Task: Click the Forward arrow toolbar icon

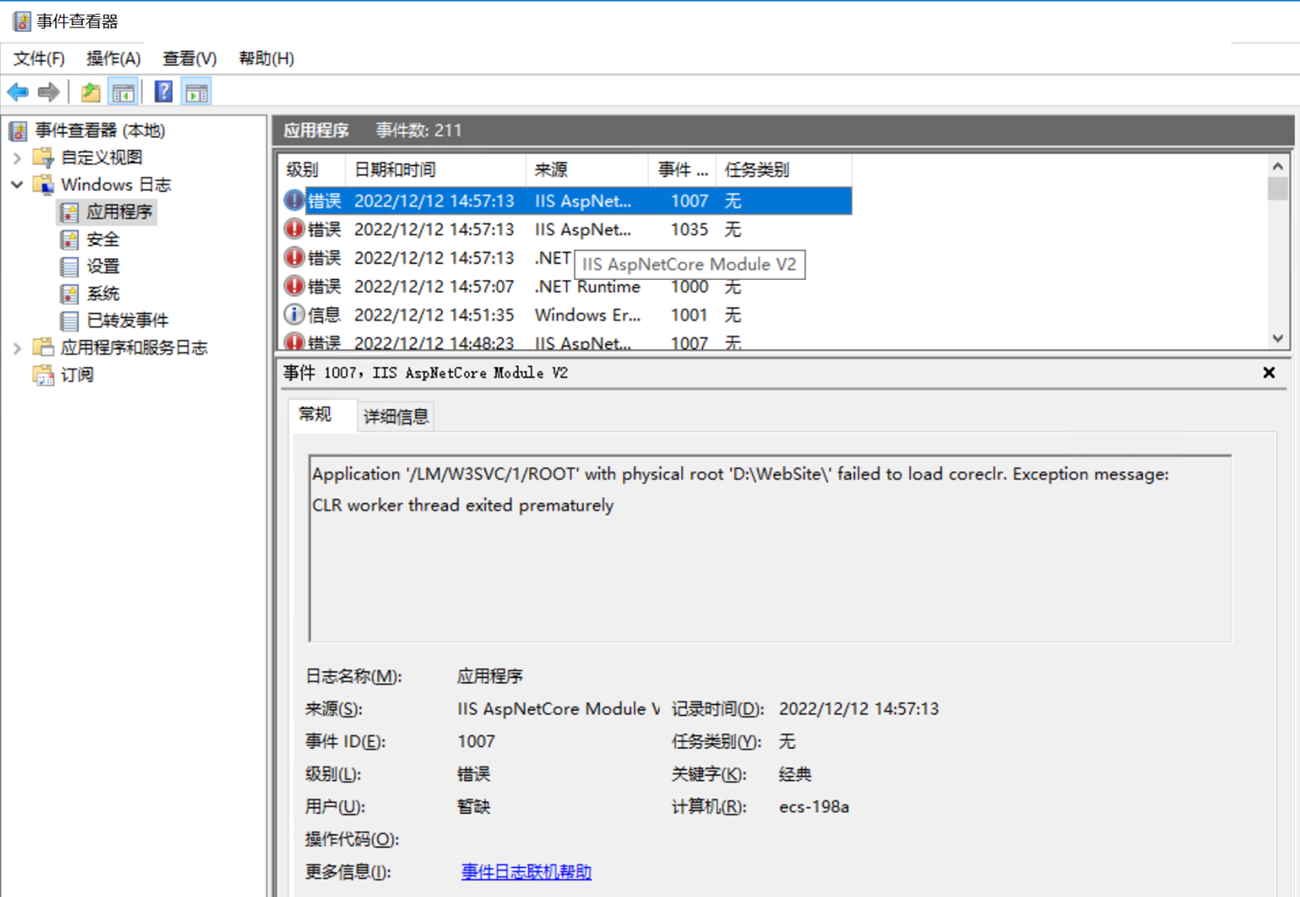Action: (48, 93)
